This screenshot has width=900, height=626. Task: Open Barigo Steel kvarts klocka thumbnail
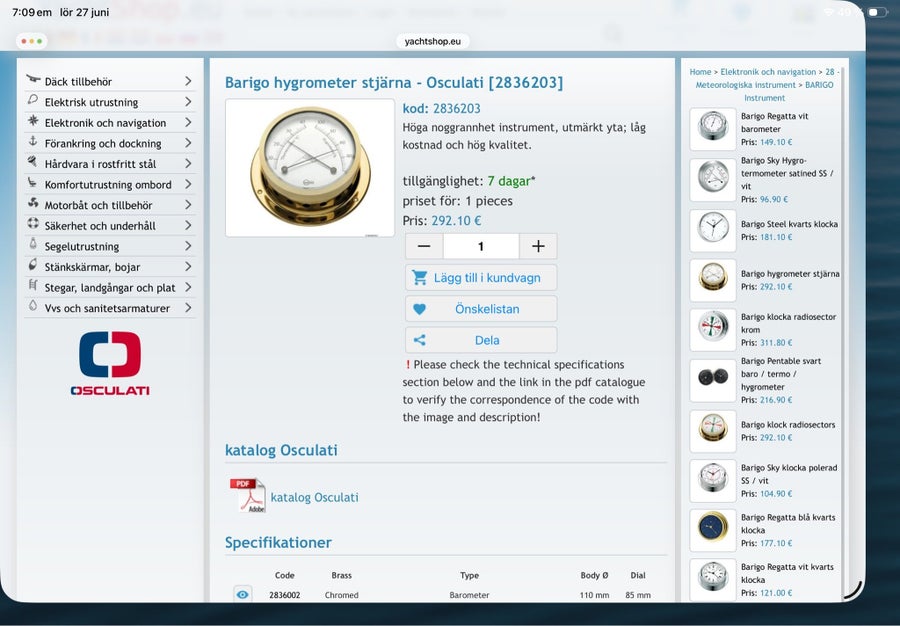pos(713,230)
